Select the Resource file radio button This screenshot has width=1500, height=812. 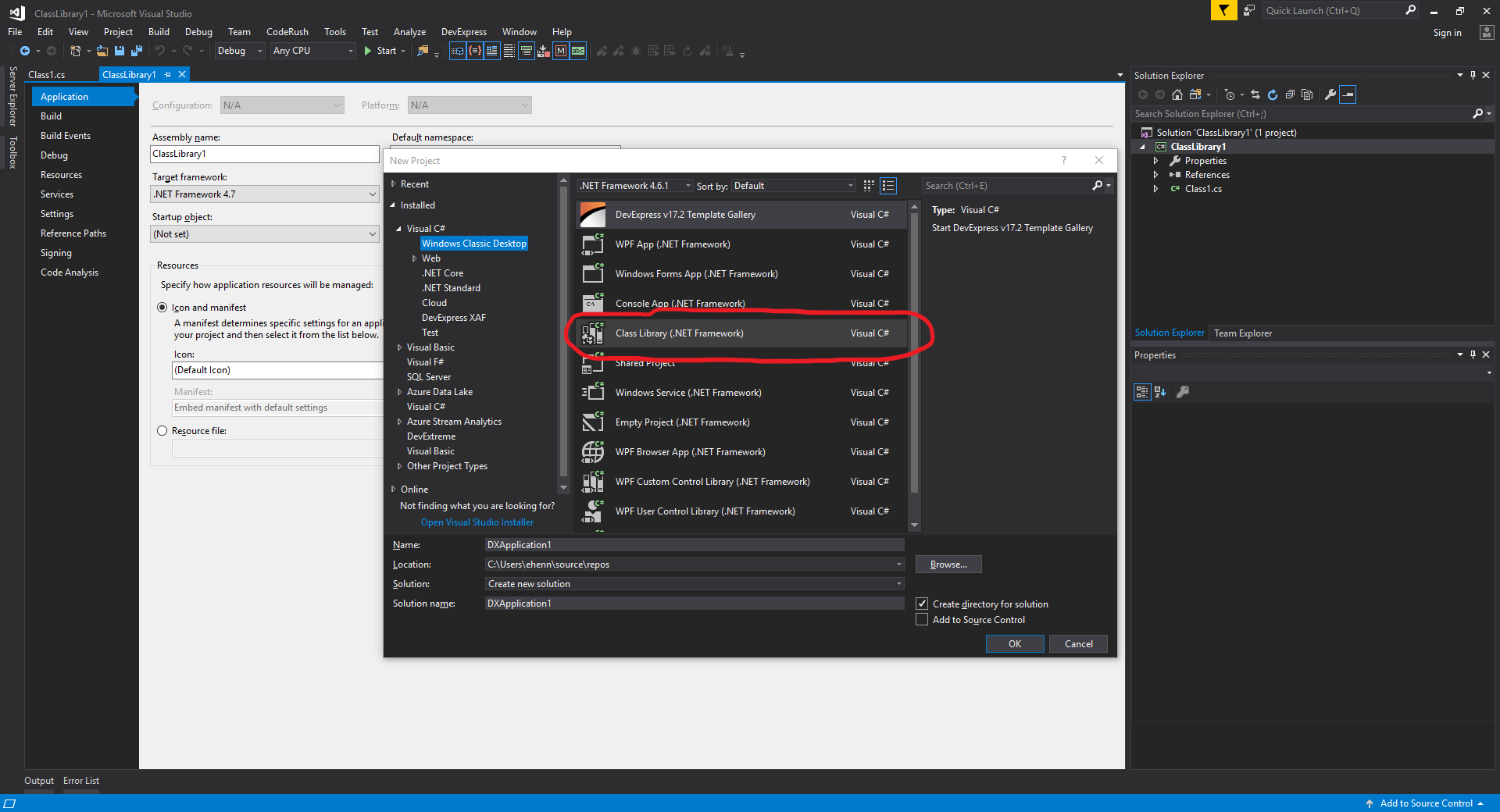coord(162,431)
